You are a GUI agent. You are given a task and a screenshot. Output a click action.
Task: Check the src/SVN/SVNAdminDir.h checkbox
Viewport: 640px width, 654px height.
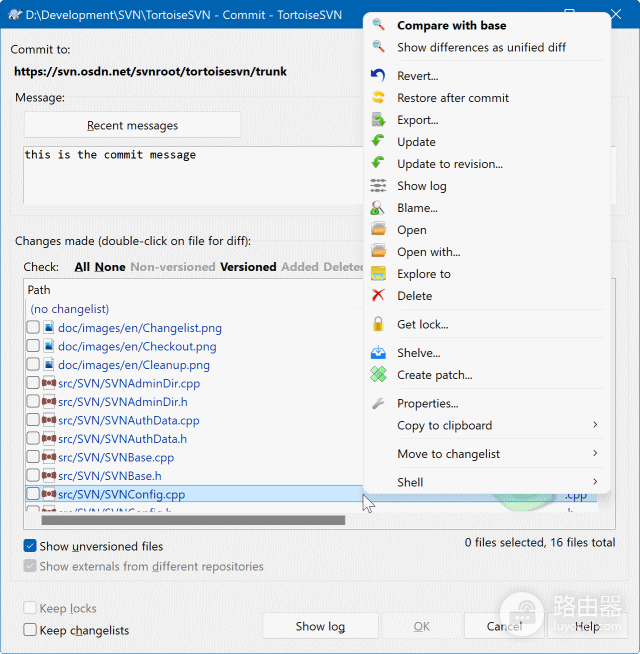point(33,401)
